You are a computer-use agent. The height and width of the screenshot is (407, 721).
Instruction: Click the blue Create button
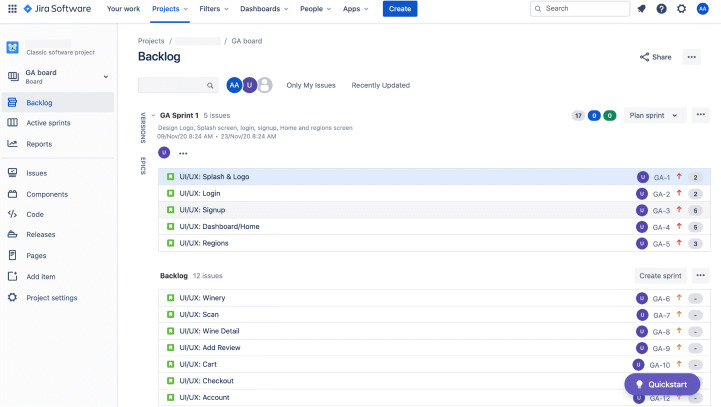[x=400, y=9]
